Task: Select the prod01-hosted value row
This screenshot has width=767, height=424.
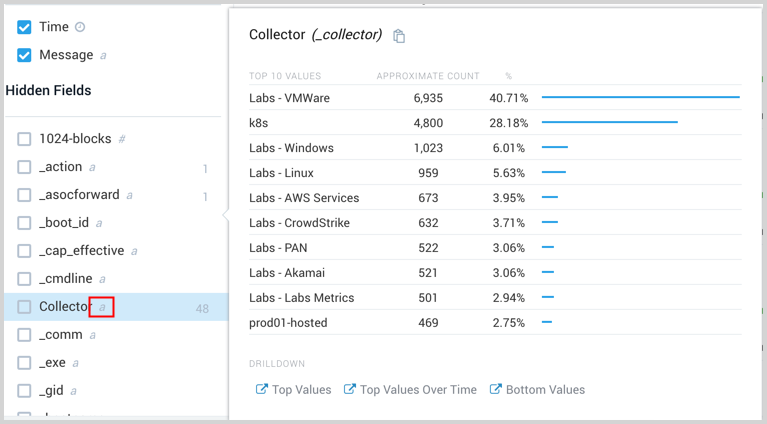Action: tap(288, 323)
